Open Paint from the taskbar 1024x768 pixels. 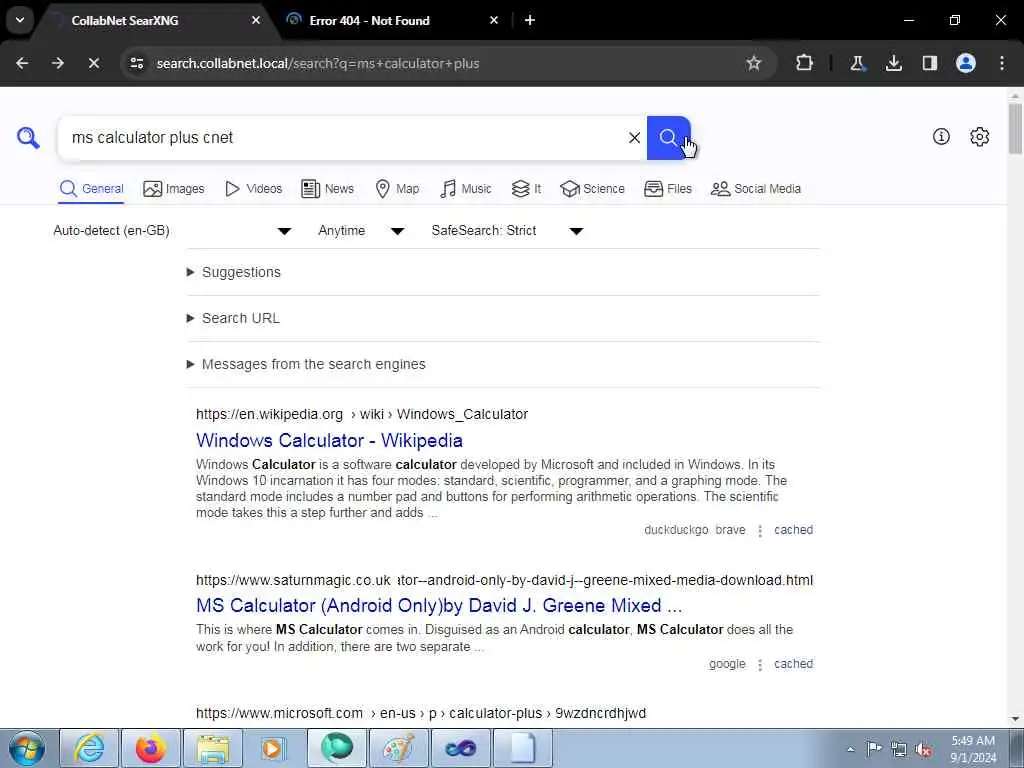point(398,748)
